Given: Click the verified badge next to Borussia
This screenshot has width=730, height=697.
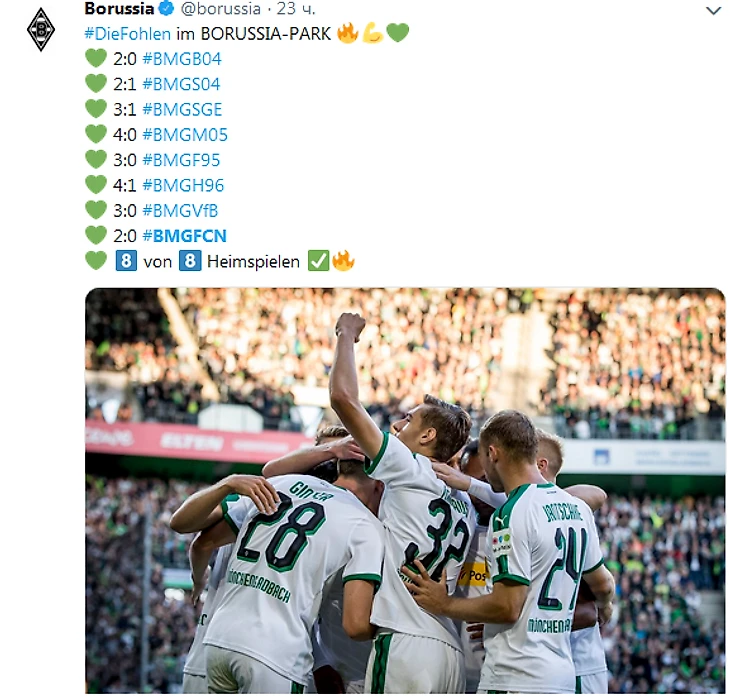Looking at the screenshot, I should pos(166,8).
